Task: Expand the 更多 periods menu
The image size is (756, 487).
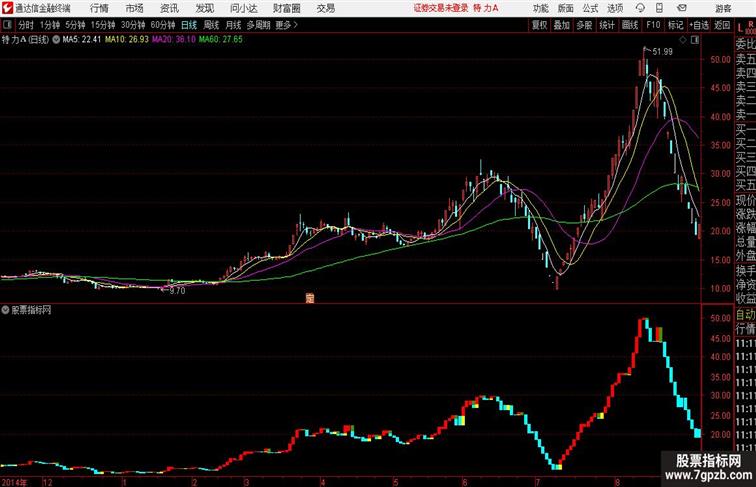Action: (x=286, y=25)
